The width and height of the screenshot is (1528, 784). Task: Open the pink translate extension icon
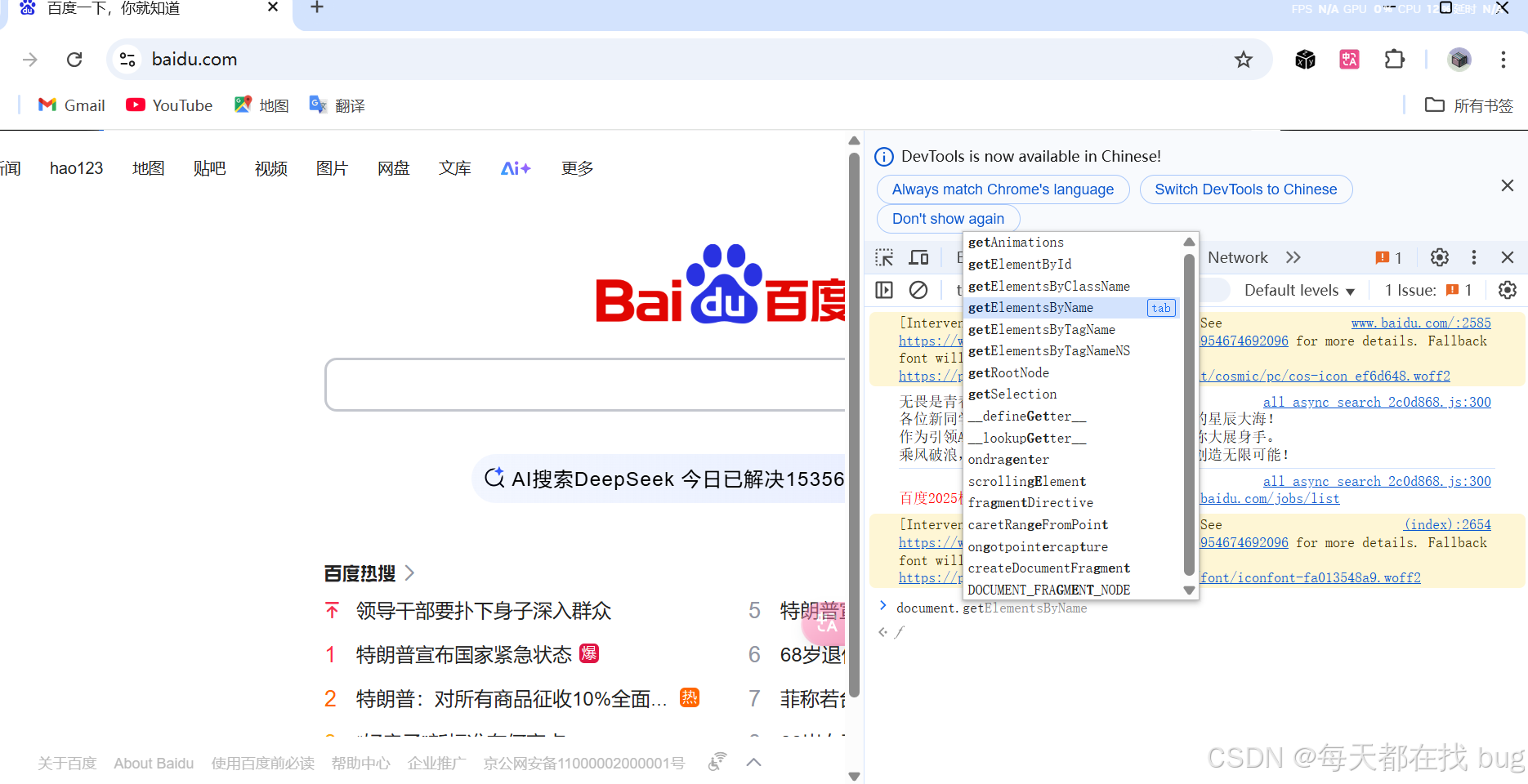pos(1349,60)
